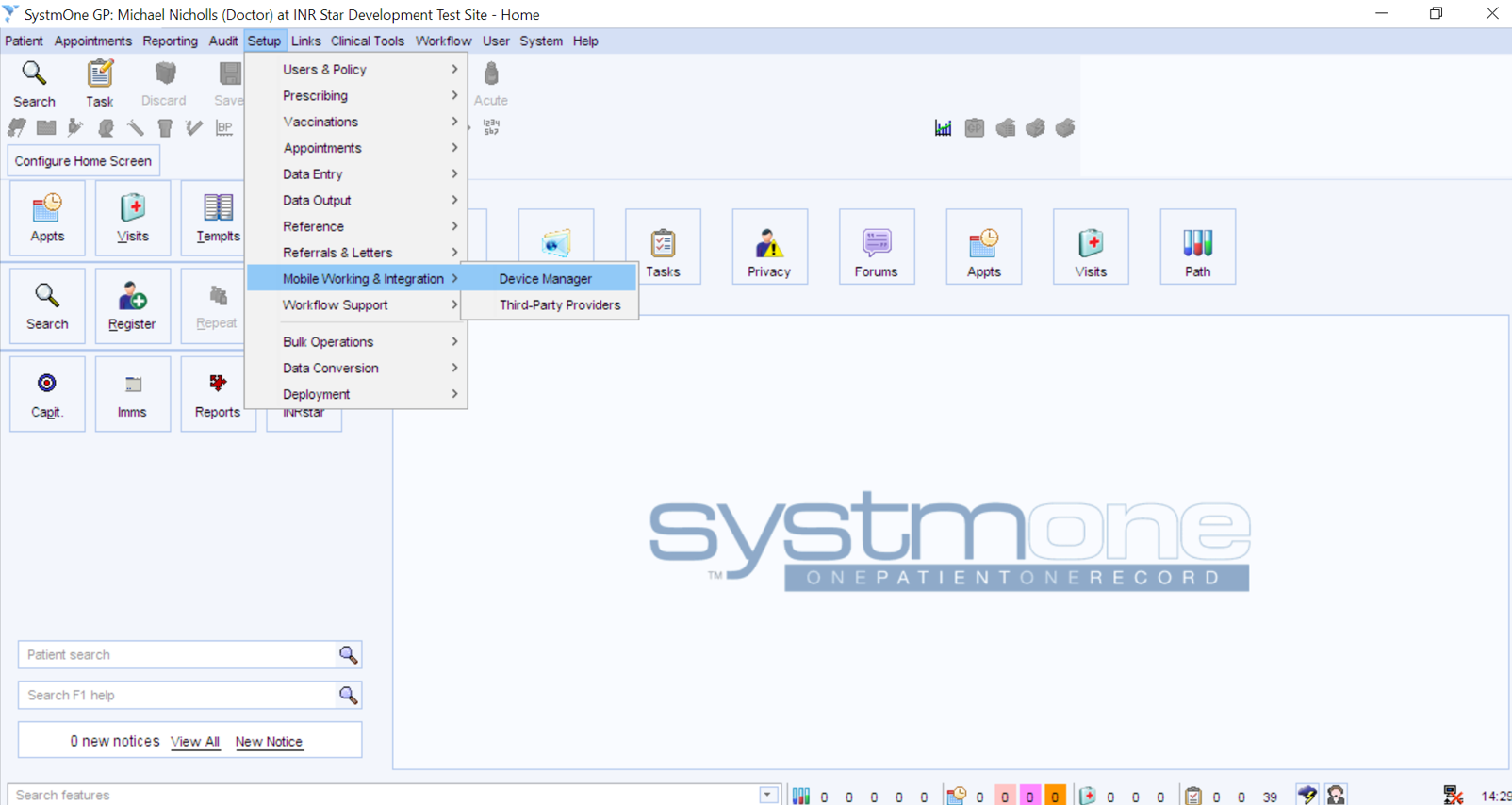This screenshot has width=1512, height=805.
Task: Click the first greyed printer toolbar icon
Action: pos(1005,128)
